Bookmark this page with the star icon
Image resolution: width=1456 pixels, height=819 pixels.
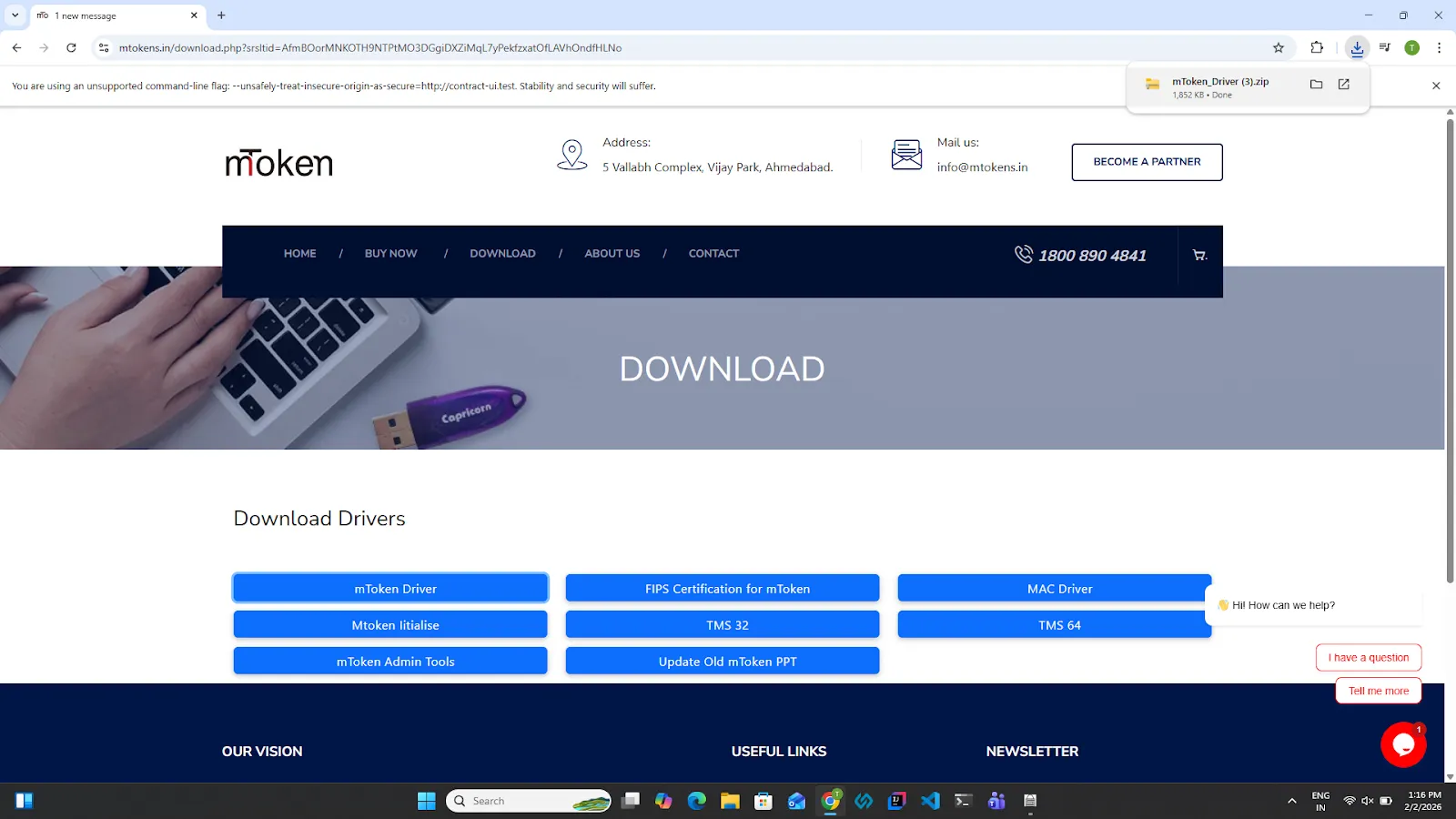click(1279, 47)
